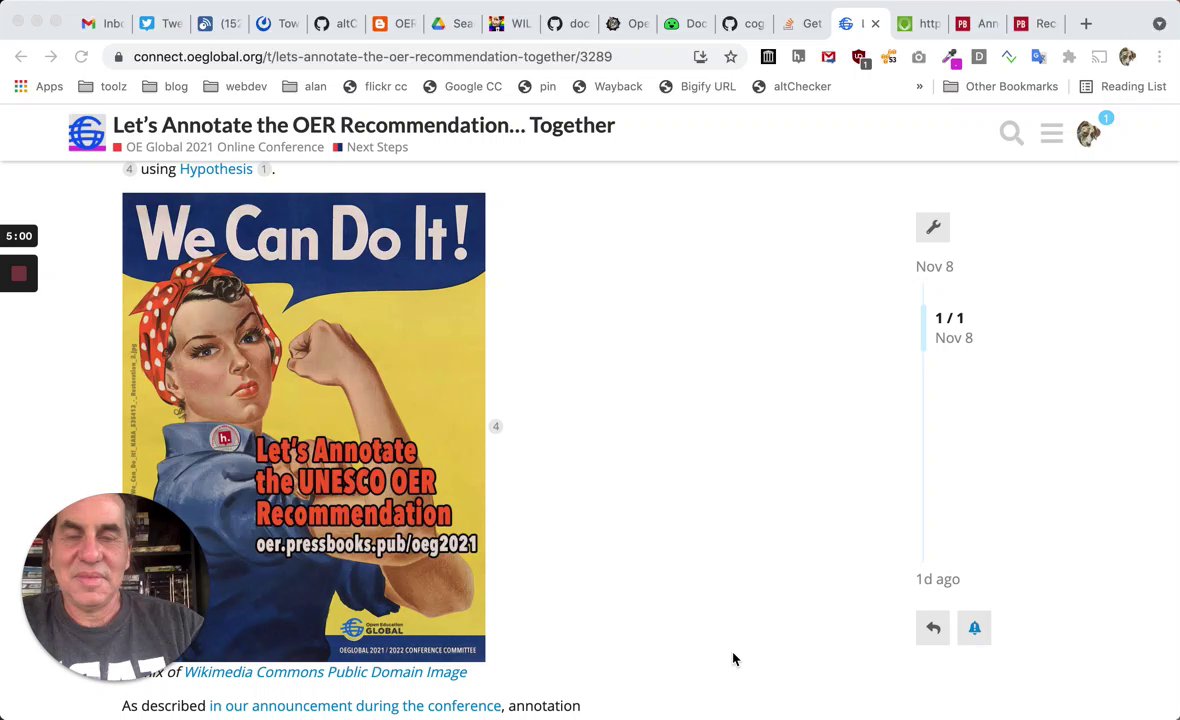Open the Chrome three-dot menu
Screen dimensions: 1180x720
1159,56
